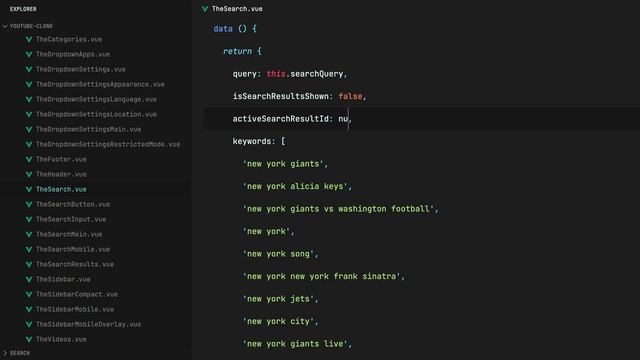This screenshot has height=360, width=640.
Task: Click Vue icon in TheSearch.vue editor tab
Action: 205,9
